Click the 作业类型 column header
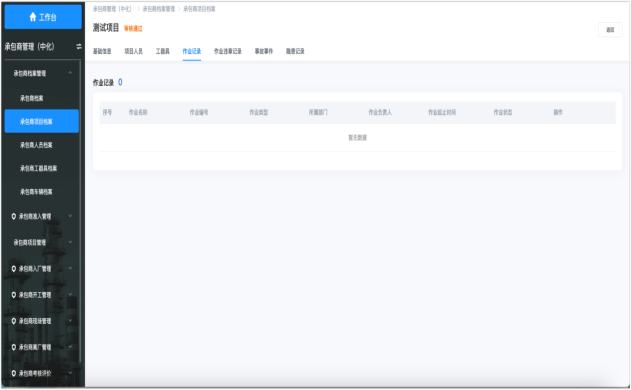The width and height of the screenshot is (631, 390). tap(259, 112)
